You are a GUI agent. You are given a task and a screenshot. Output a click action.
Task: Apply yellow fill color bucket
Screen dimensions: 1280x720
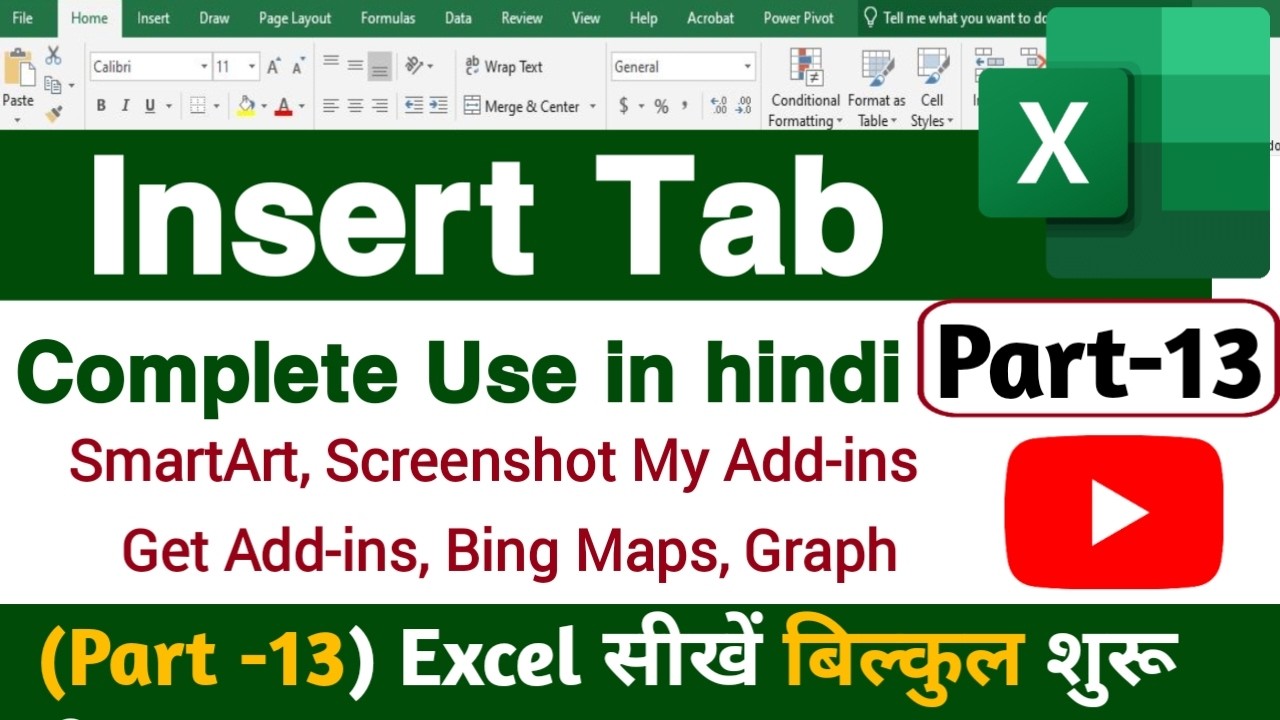pyautogui.click(x=246, y=106)
